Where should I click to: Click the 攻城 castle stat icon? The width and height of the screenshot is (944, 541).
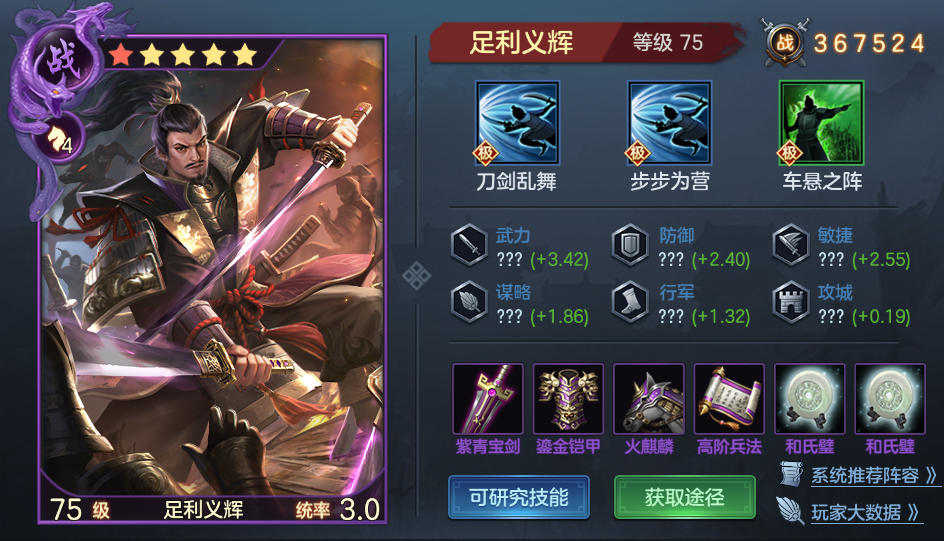pyautogui.click(x=791, y=302)
